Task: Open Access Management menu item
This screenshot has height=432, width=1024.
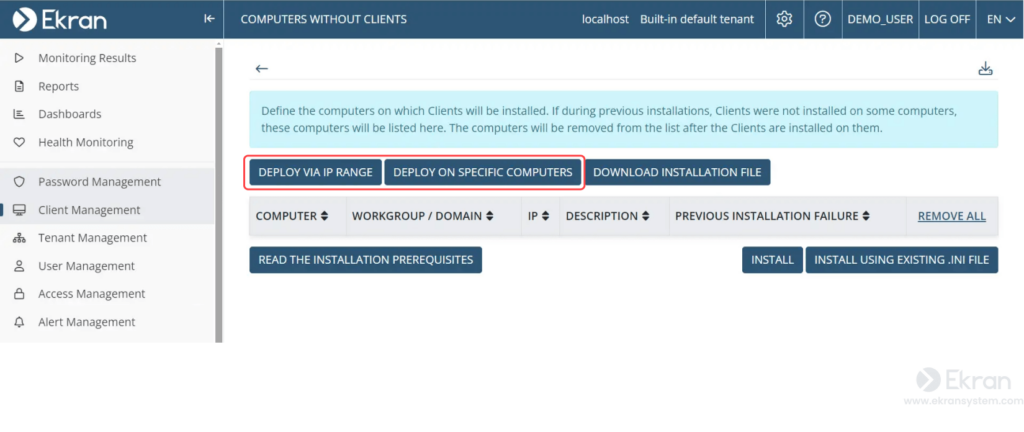Action: [91, 294]
